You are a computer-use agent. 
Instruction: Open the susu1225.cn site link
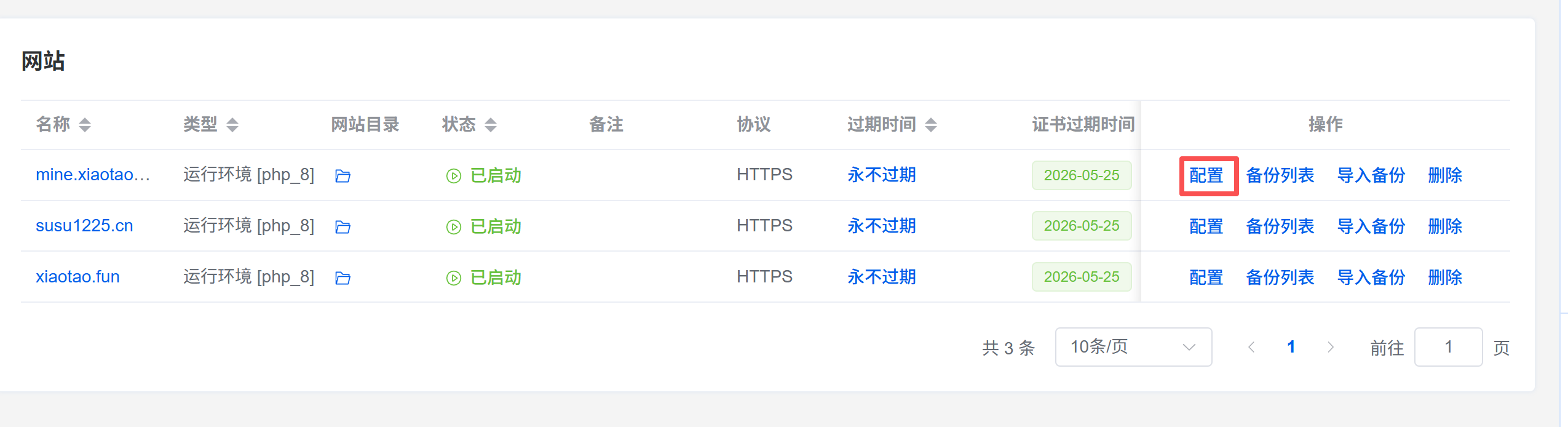(x=84, y=226)
